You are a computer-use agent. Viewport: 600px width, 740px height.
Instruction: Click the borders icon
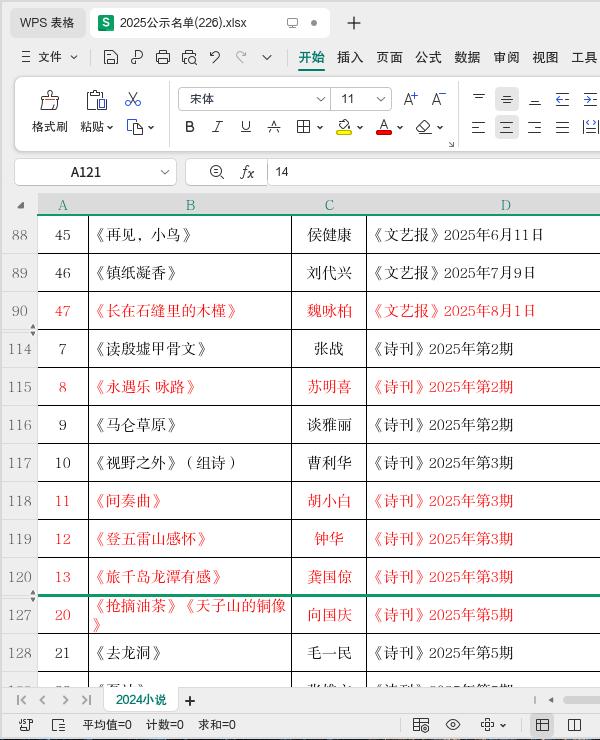point(304,127)
